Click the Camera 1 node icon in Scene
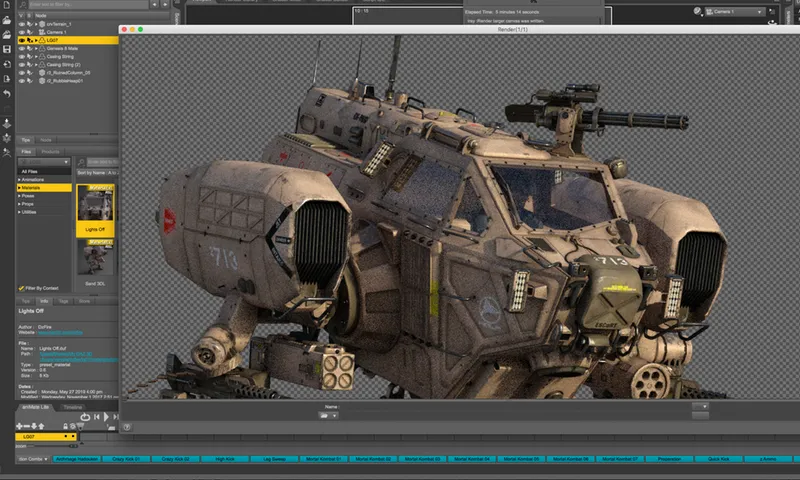The image size is (800, 480). (42, 32)
